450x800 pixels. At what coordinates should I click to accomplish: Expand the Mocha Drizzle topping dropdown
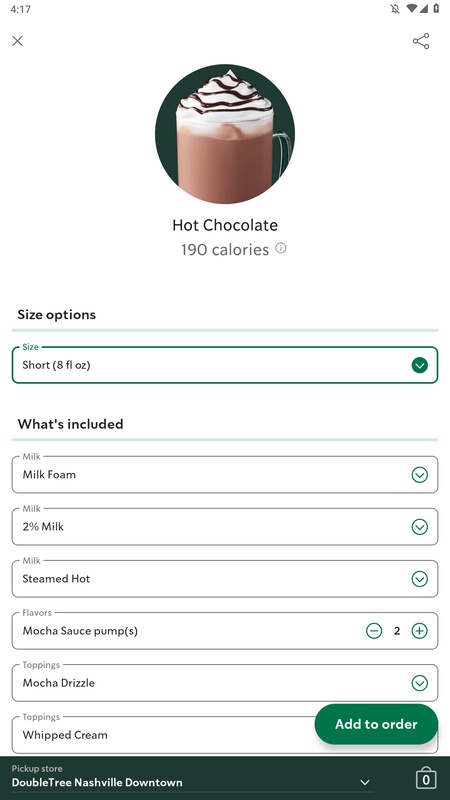pyautogui.click(x=224, y=683)
